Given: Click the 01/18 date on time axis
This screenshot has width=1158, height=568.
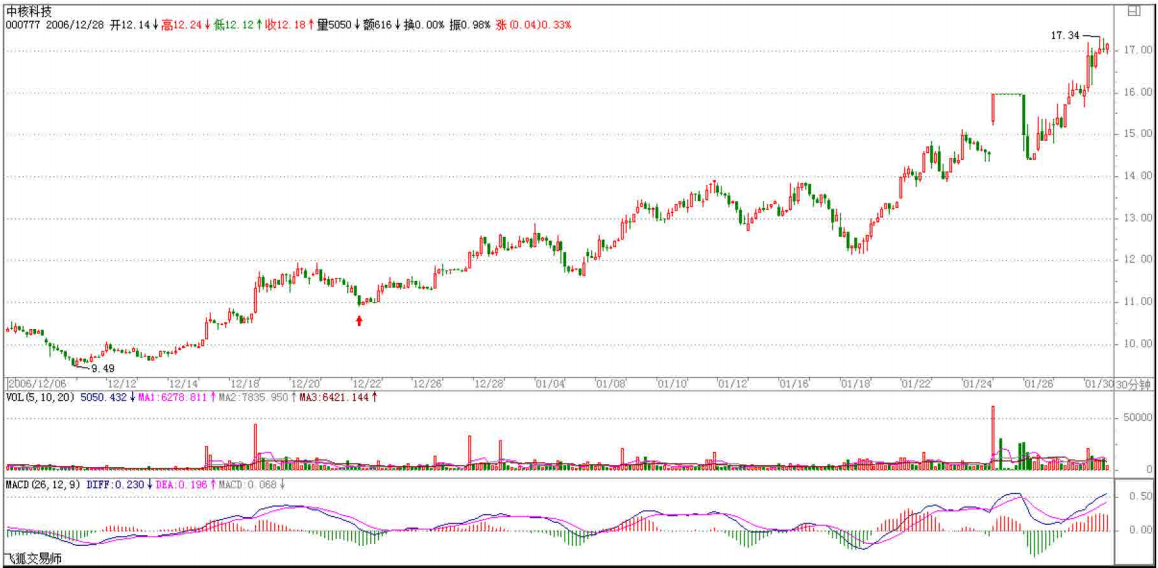Looking at the screenshot, I should [855, 383].
